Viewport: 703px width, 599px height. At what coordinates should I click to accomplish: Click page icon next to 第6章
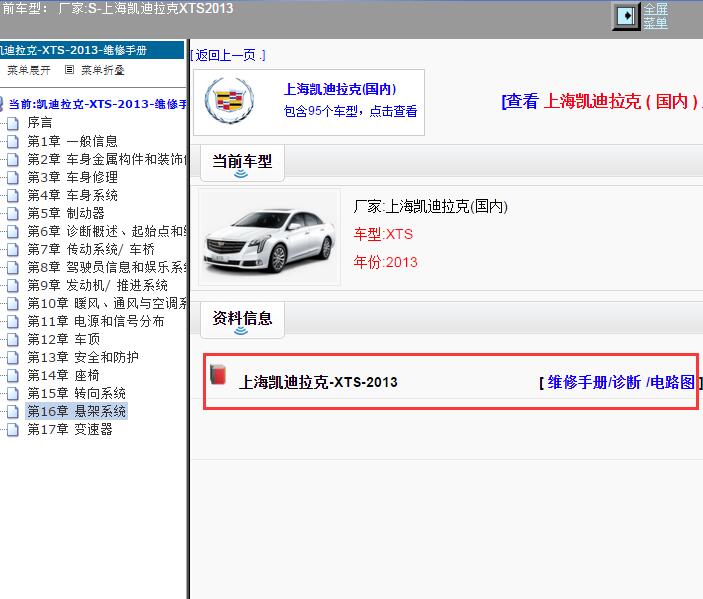pyautogui.click(x=13, y=231)
